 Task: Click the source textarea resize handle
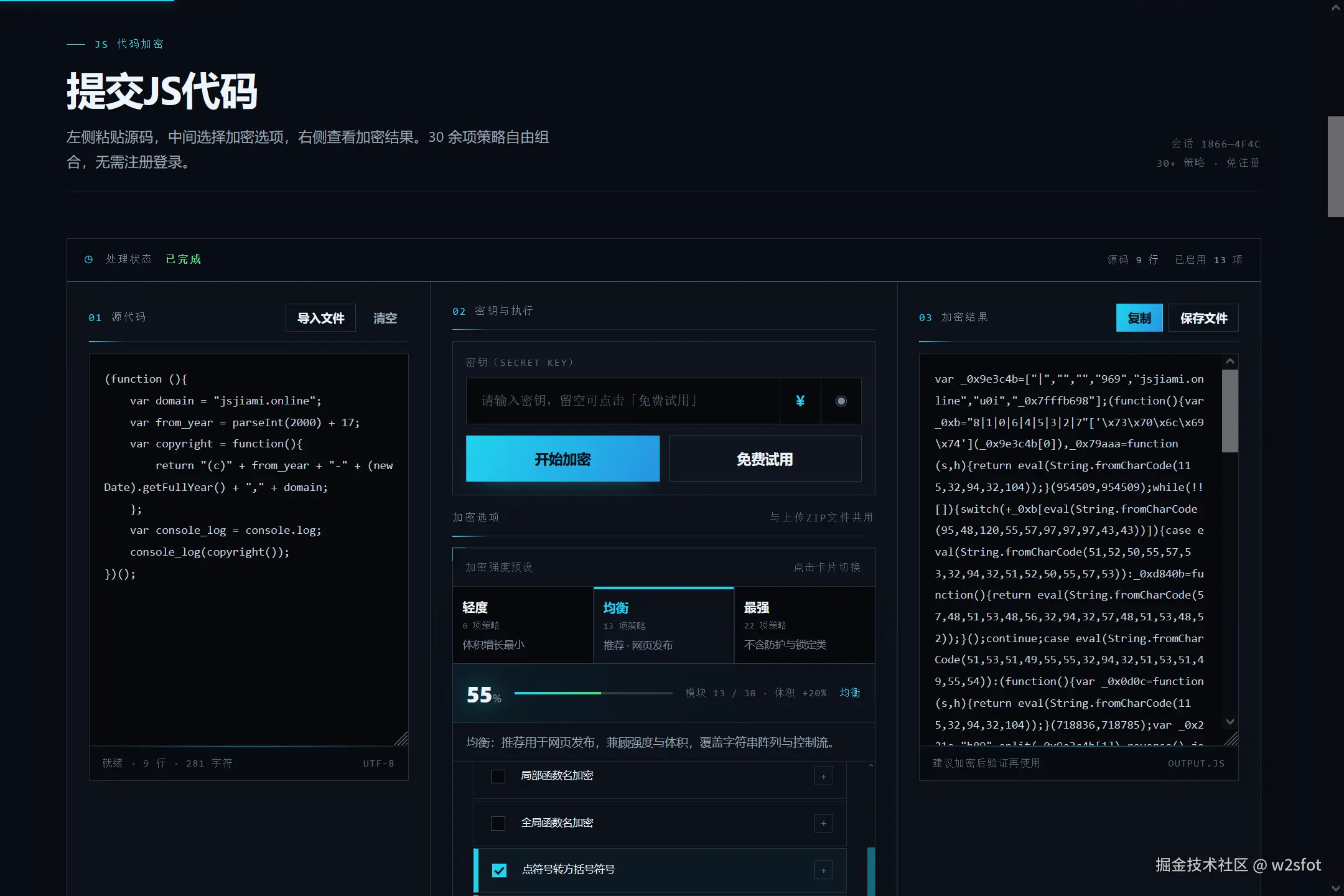[x=402, y=739]
